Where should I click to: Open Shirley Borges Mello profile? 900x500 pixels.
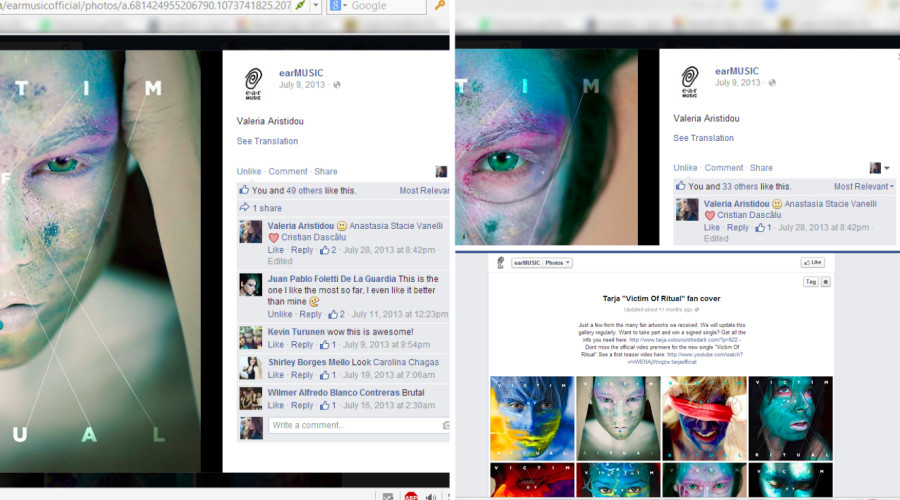tap(309, 362)
